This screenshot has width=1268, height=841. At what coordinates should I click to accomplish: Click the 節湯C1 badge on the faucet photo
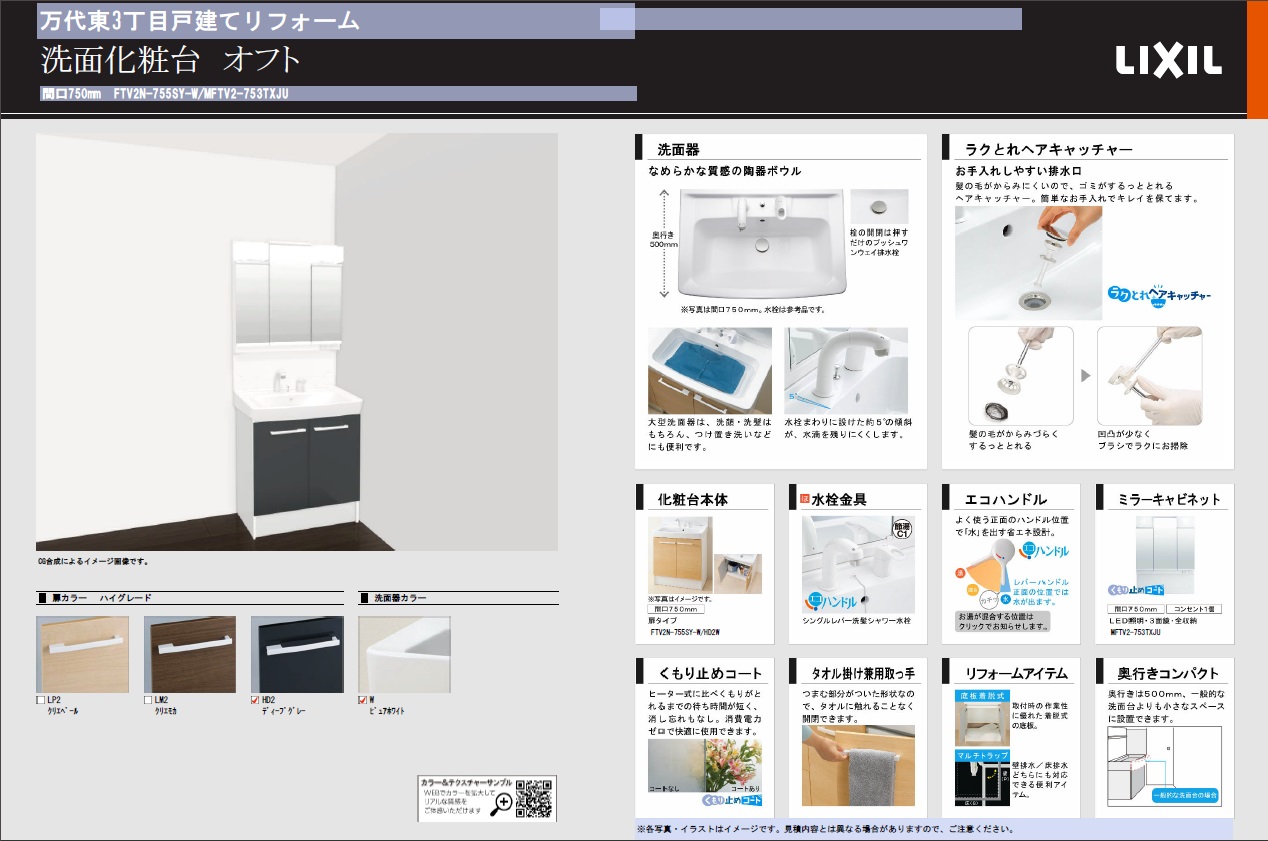point(900,529)
